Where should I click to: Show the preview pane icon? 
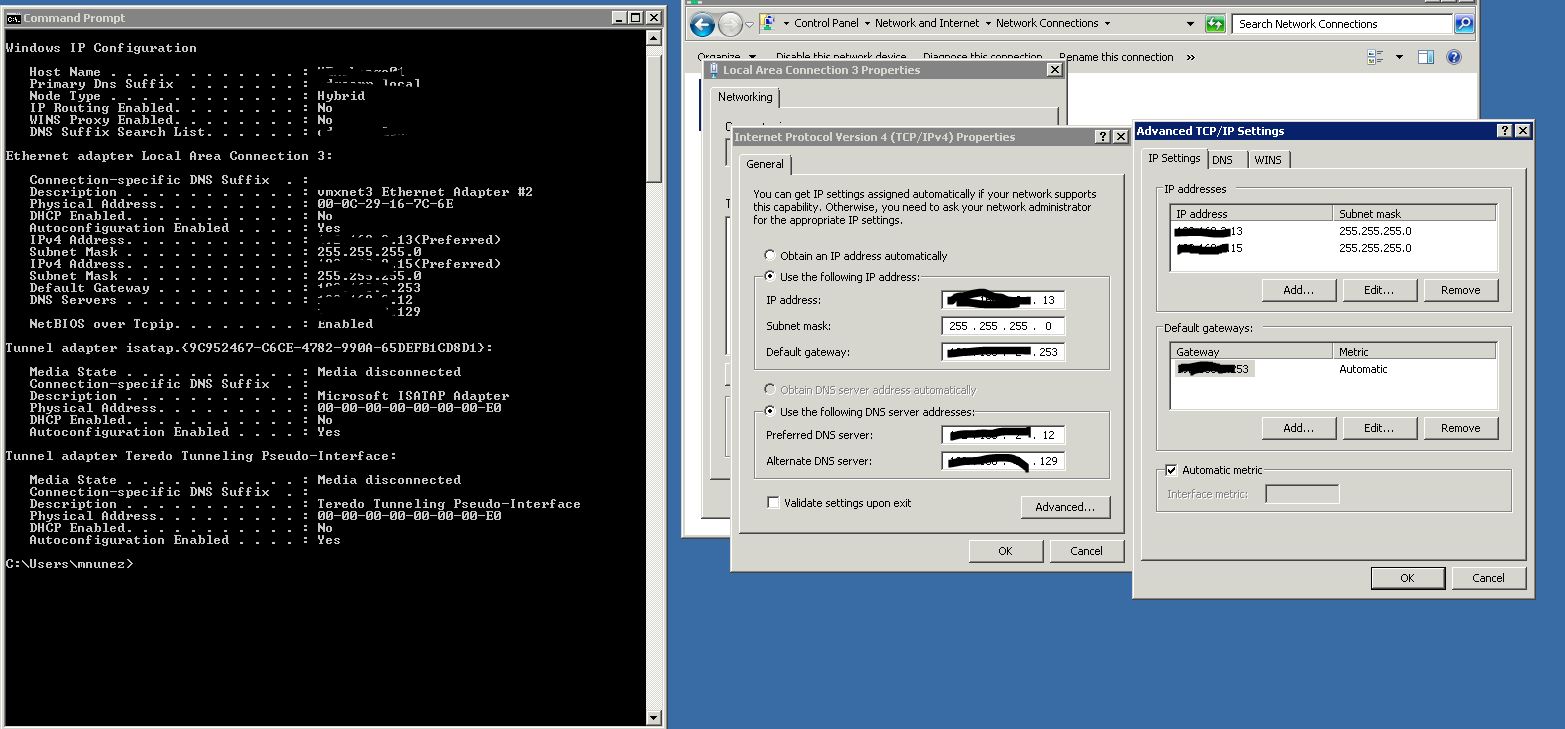[x=1427, y=58]
